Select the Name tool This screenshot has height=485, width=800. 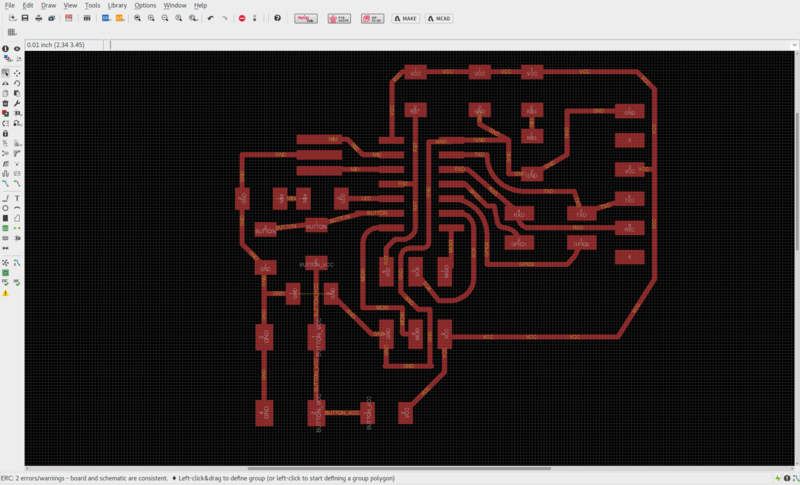point(5,143)
